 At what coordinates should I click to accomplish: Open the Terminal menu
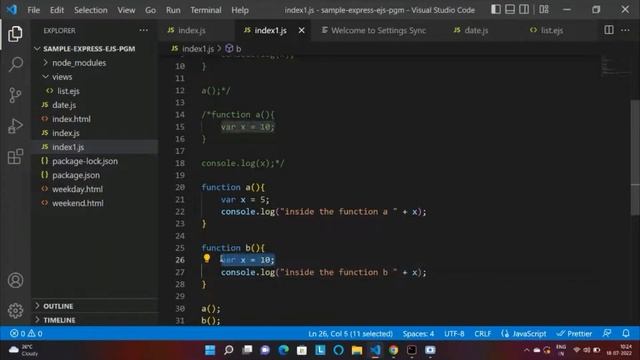click(x=206, y=10)
